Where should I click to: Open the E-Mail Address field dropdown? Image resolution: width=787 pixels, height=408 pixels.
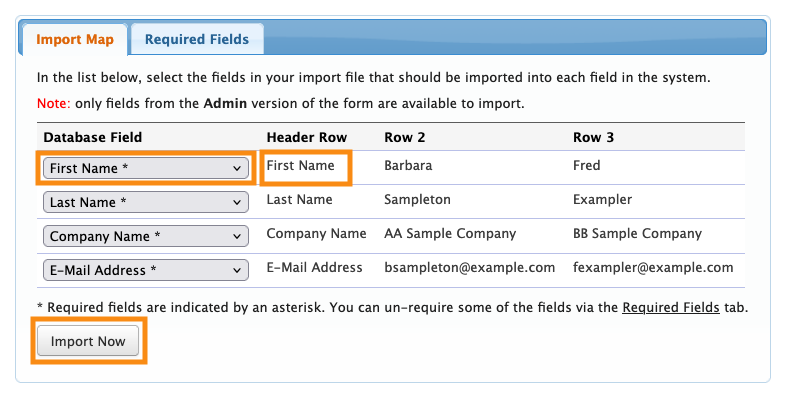pyautogui.click(x=145, y=270)
